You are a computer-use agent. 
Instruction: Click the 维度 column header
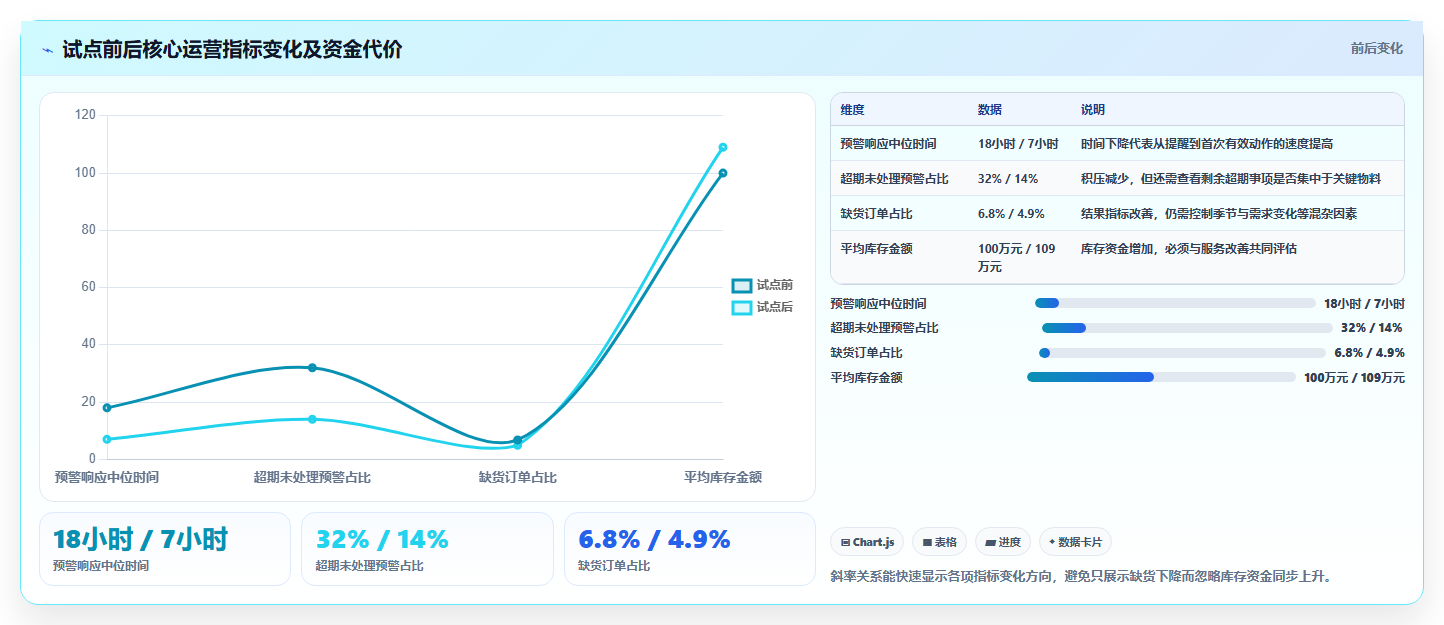click(x=852, y=110)
